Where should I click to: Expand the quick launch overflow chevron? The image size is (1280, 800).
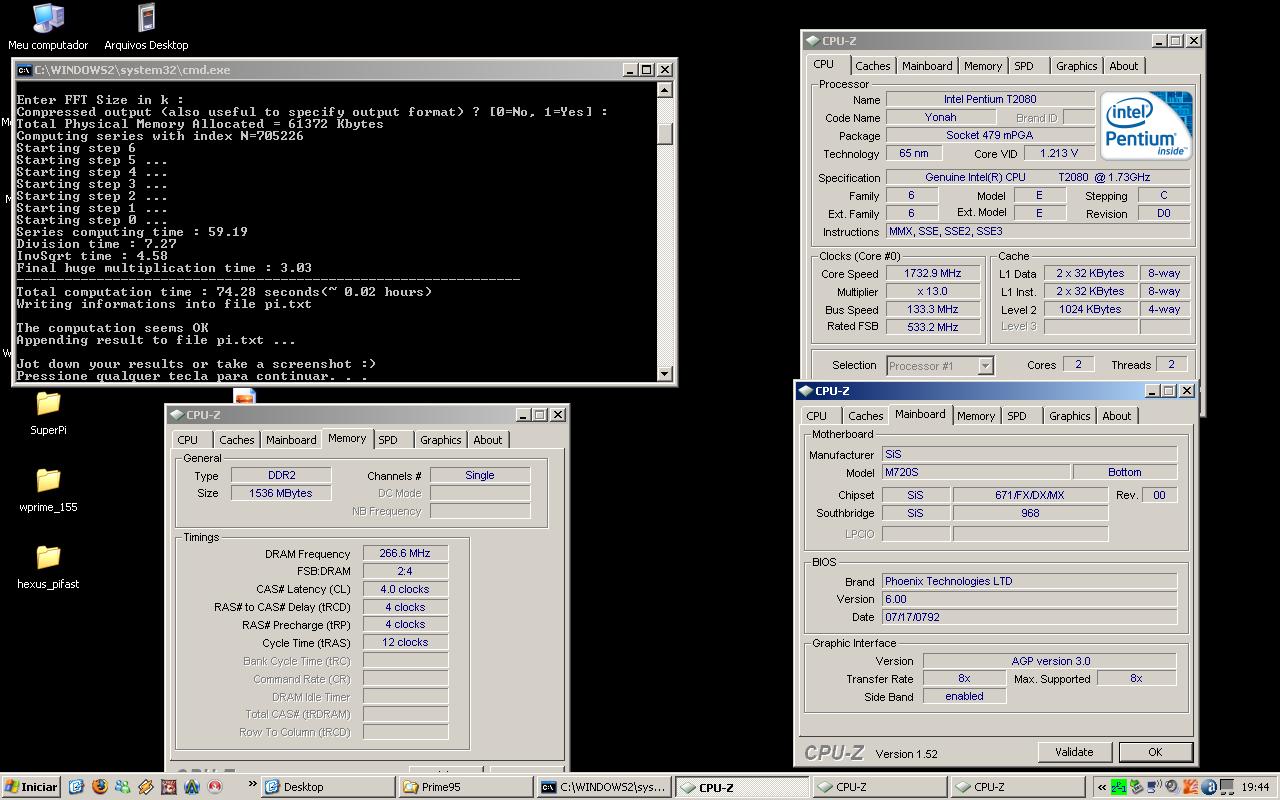253,784
